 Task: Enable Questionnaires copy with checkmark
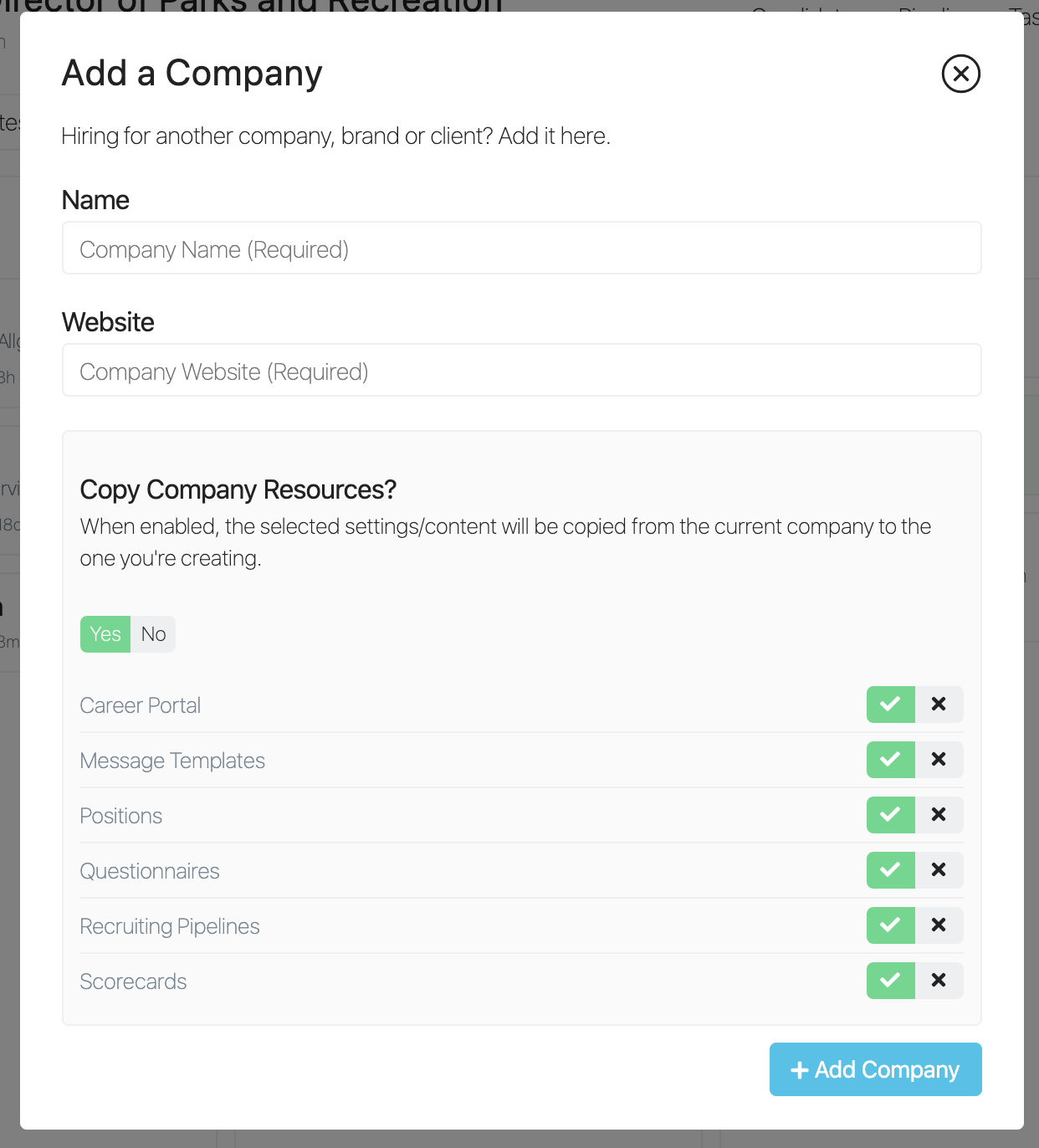890,870
